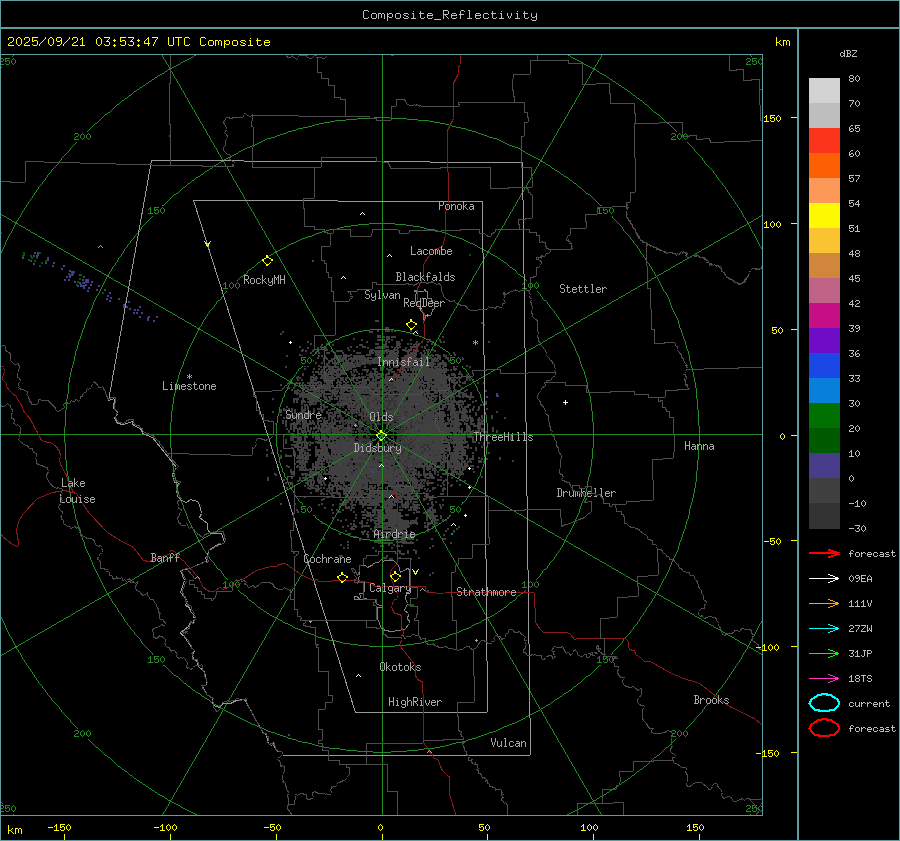Click the cyan current ellipse legend icon

tap(823, 703)
